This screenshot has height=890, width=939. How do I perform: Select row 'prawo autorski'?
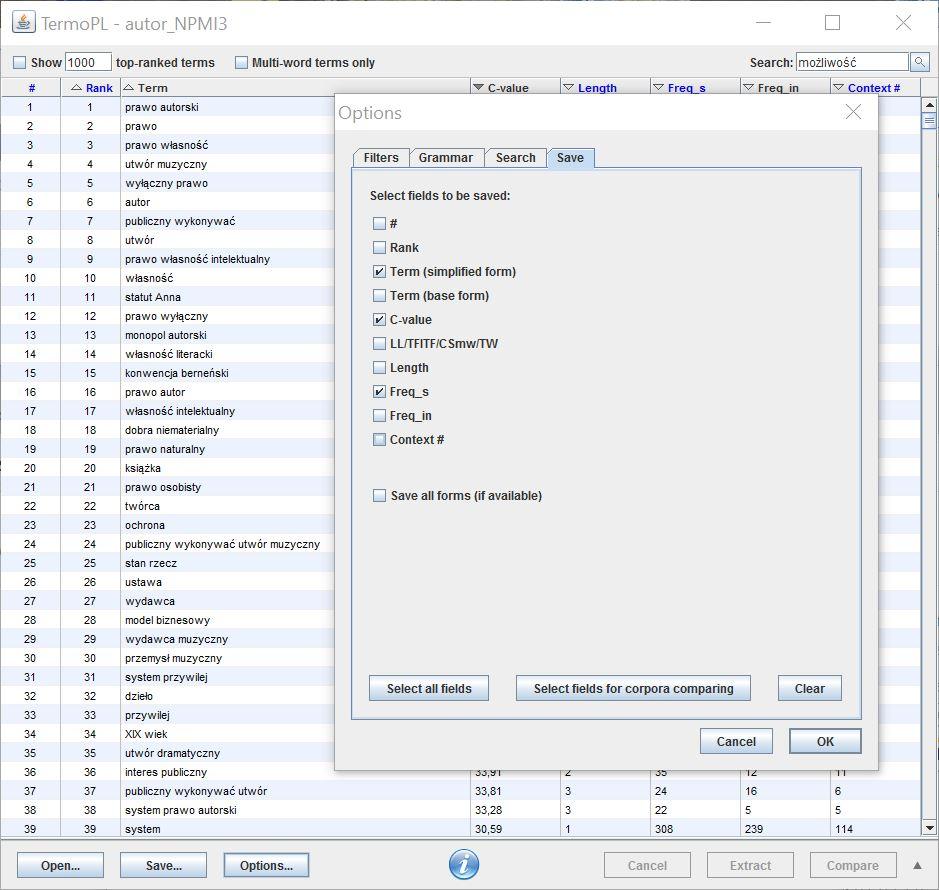[168, 107]
